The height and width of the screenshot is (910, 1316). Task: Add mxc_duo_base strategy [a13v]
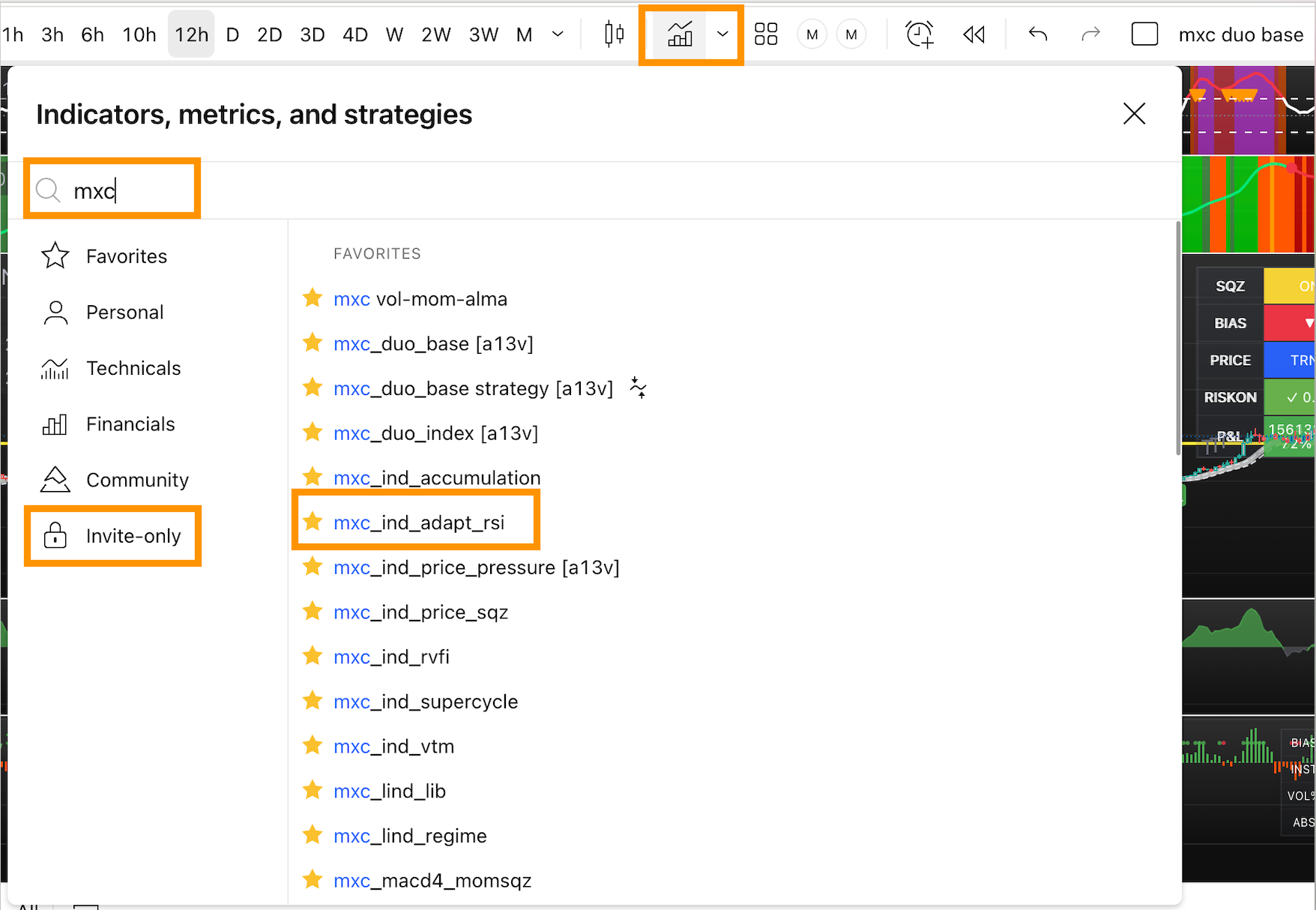click(x=473, y=388)
